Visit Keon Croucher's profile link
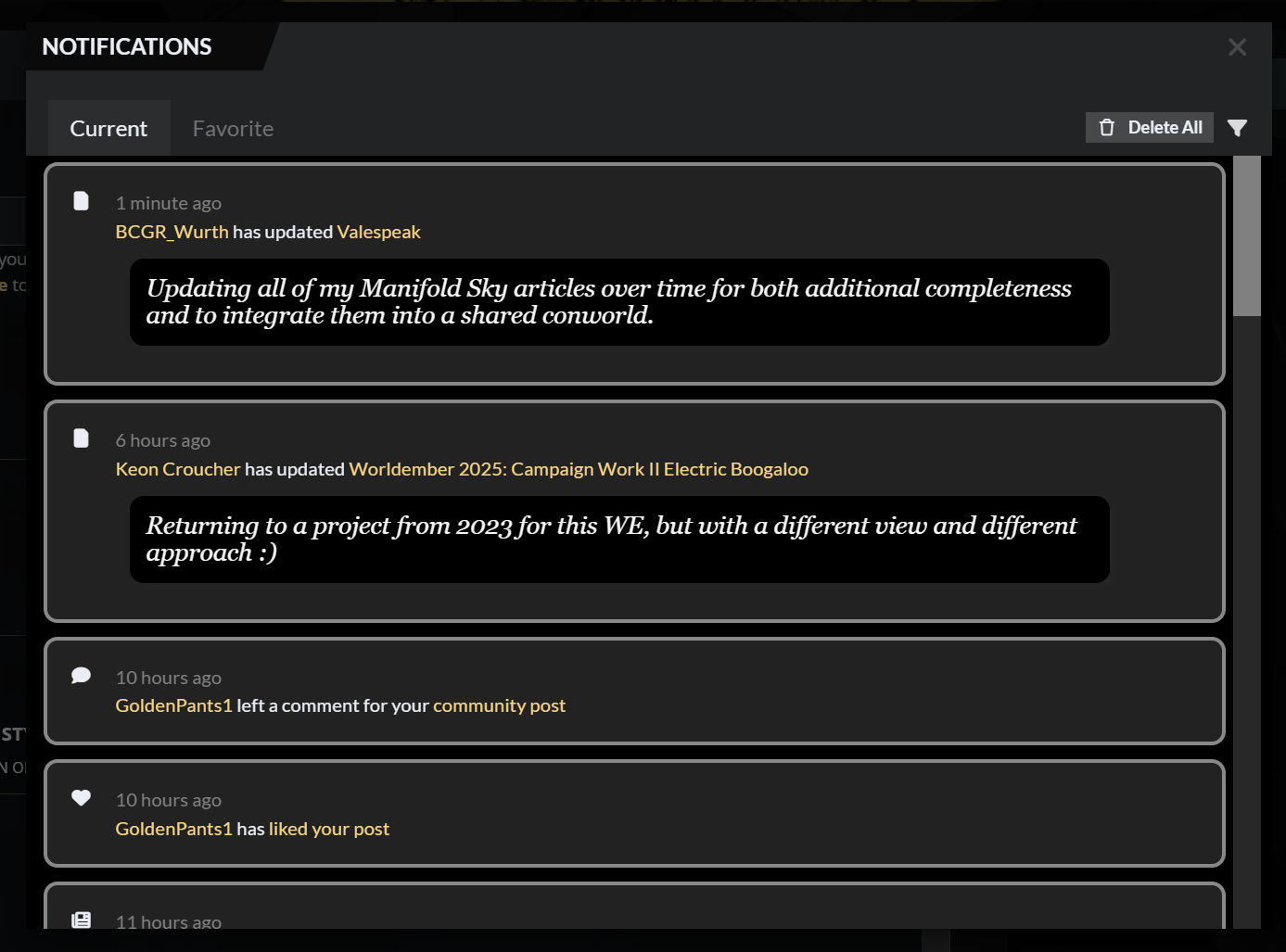This screenshot has height=952, width=1286. click(x=177, y=469)
